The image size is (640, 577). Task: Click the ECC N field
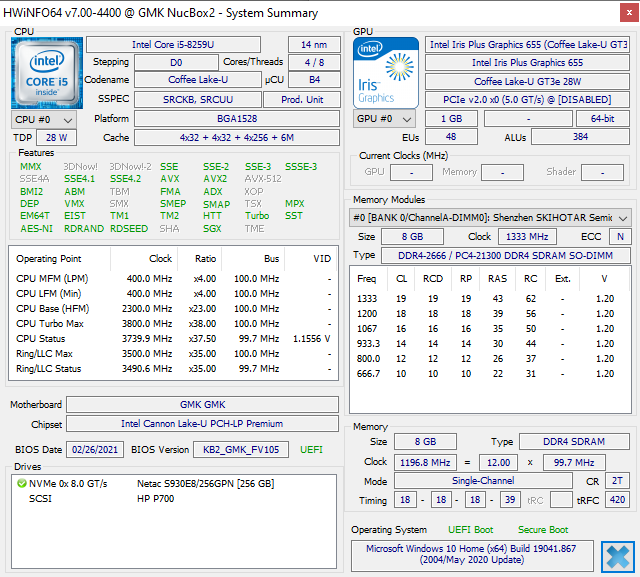point(620,237)
